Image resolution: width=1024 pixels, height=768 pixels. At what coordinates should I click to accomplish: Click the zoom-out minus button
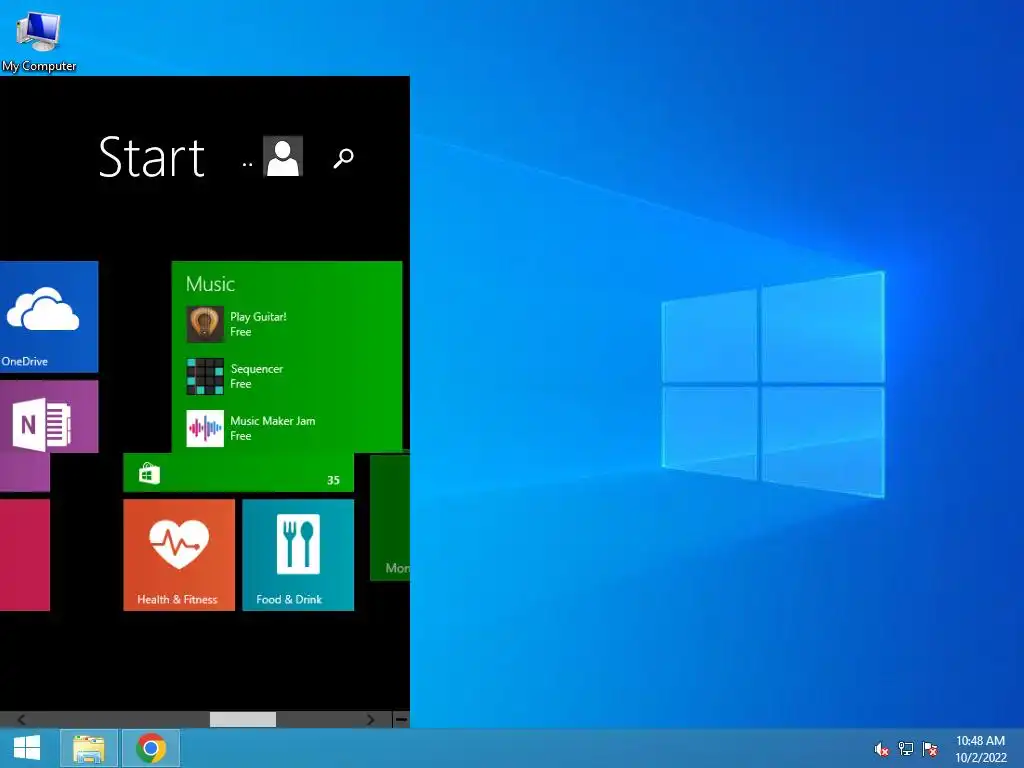(x=401, y=720)
